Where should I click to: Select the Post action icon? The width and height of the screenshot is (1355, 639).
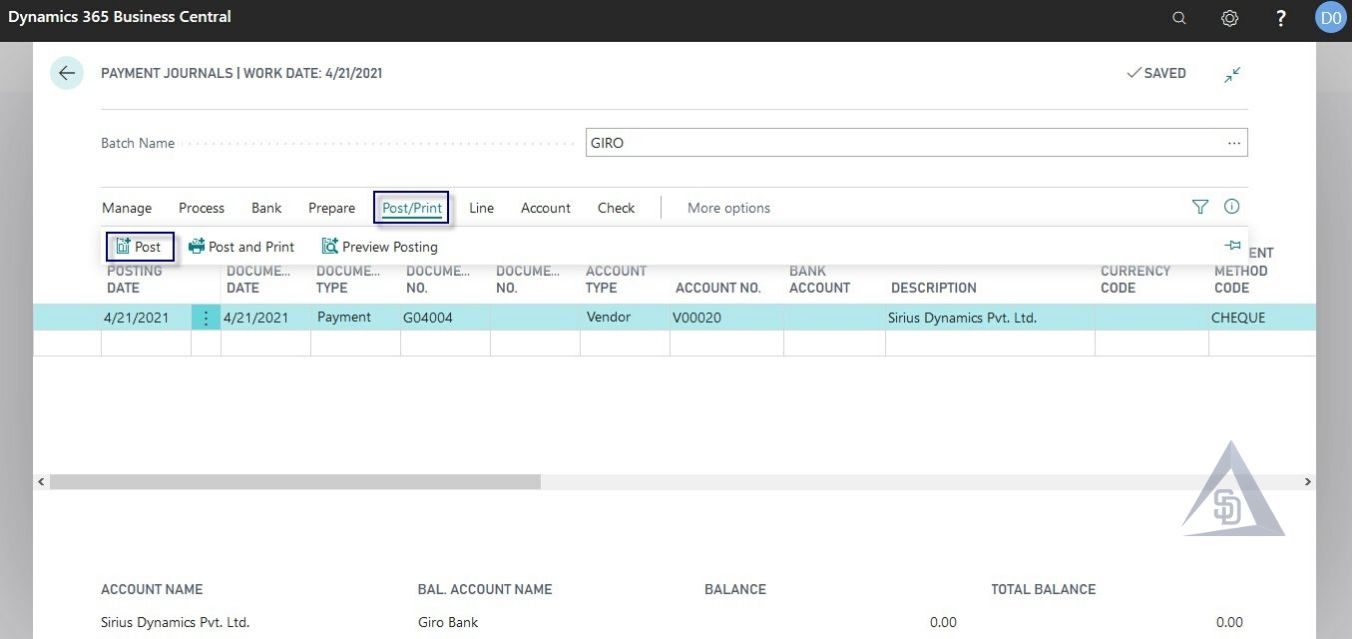pyautogui.click(x=139, y=246)
